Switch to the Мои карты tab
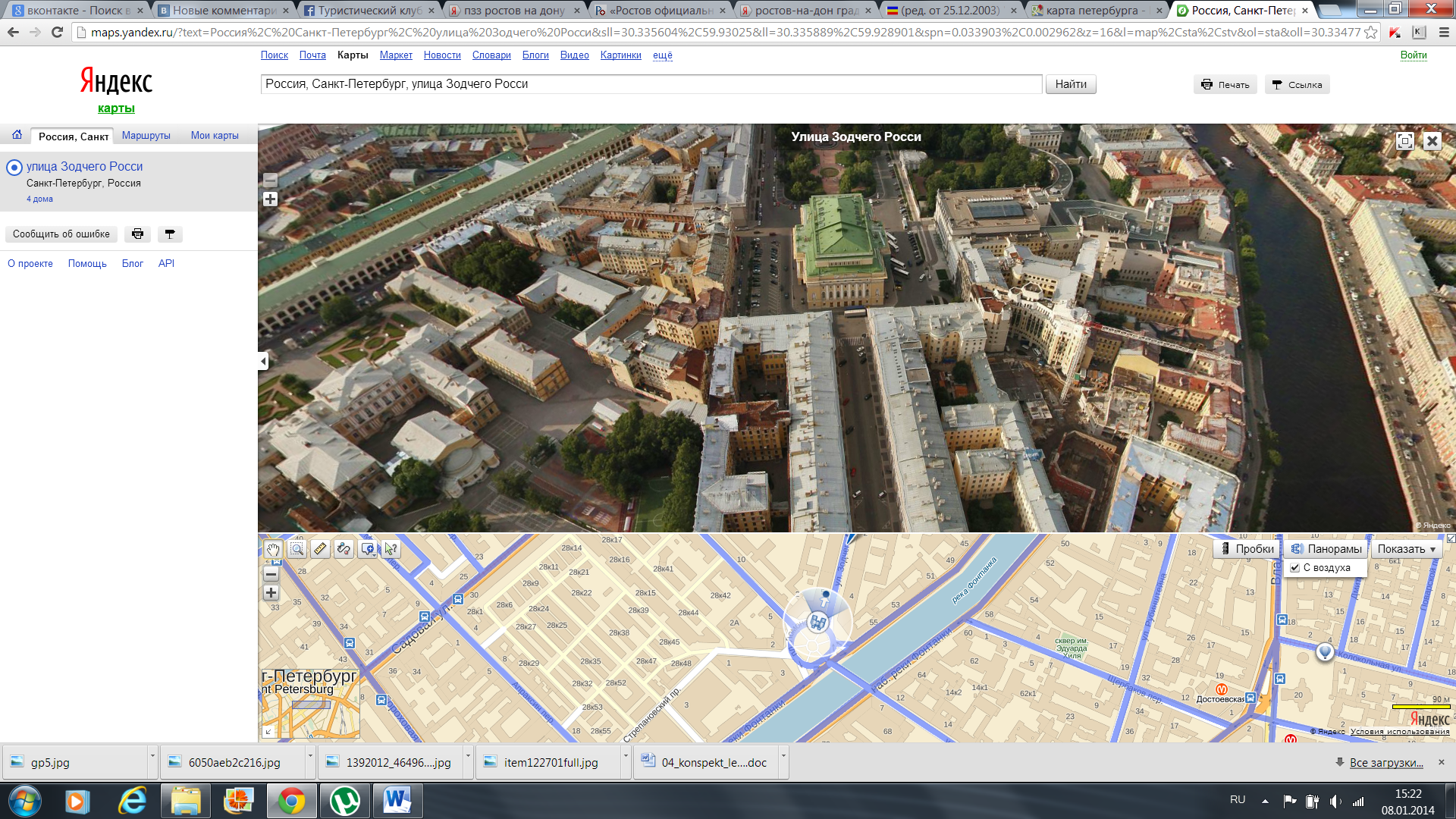The height and width of the screenshot is (819, 1456). pos(215,136)
